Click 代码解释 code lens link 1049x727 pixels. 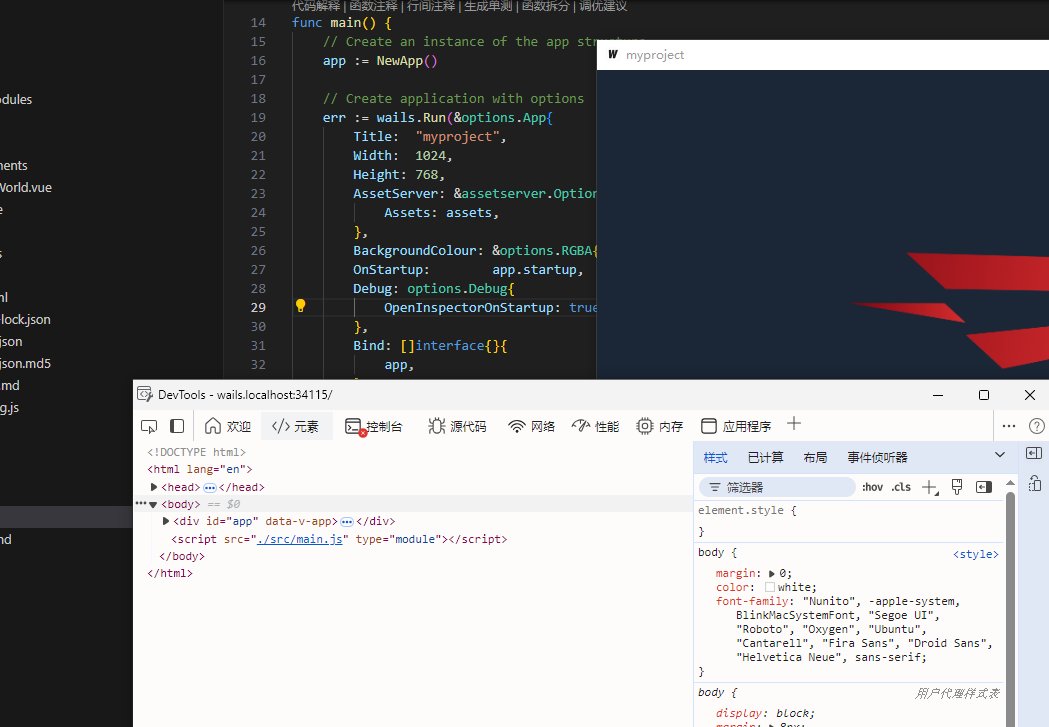316,6
